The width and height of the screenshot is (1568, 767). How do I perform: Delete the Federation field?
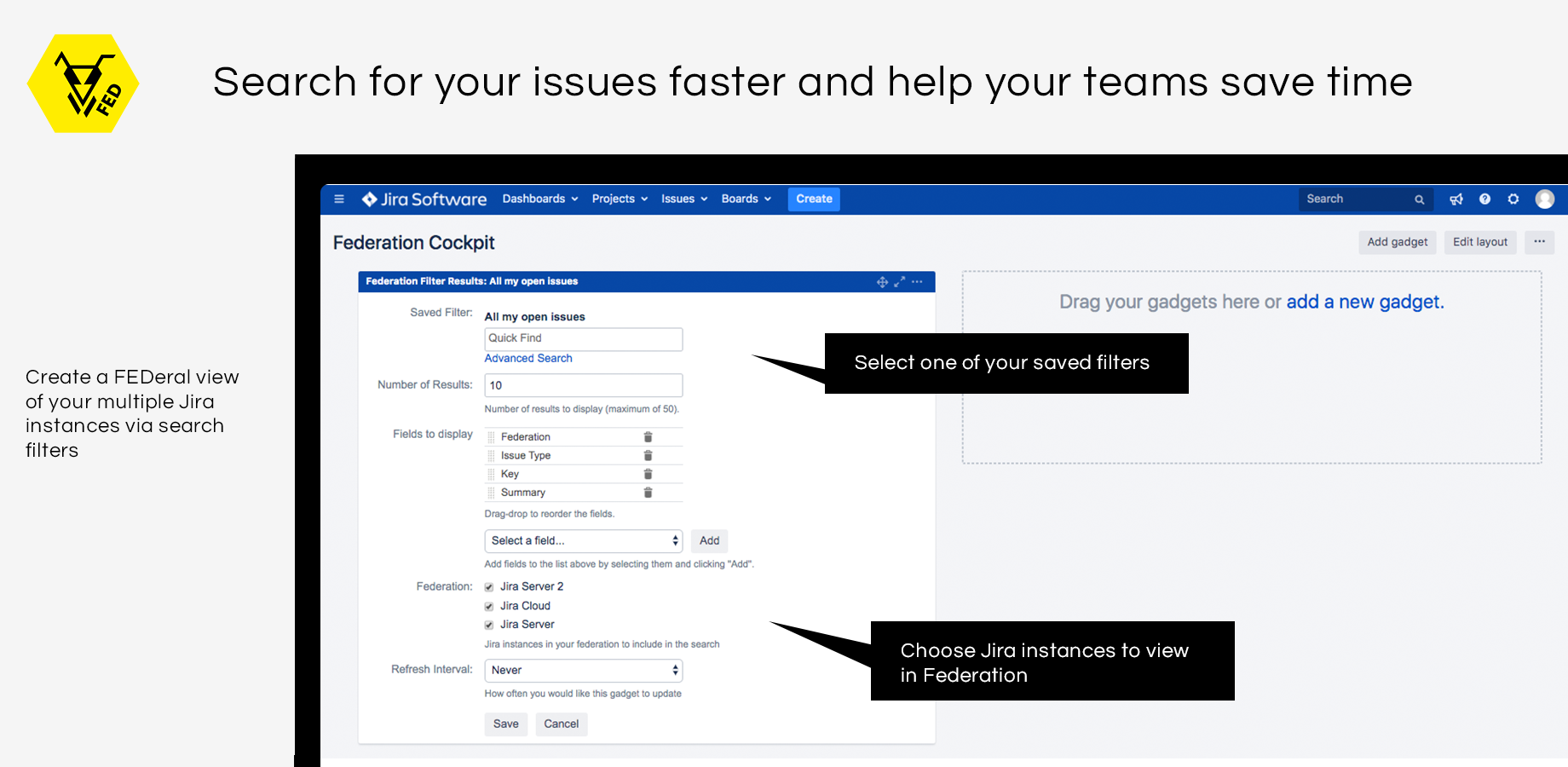[x=648, y=437]
